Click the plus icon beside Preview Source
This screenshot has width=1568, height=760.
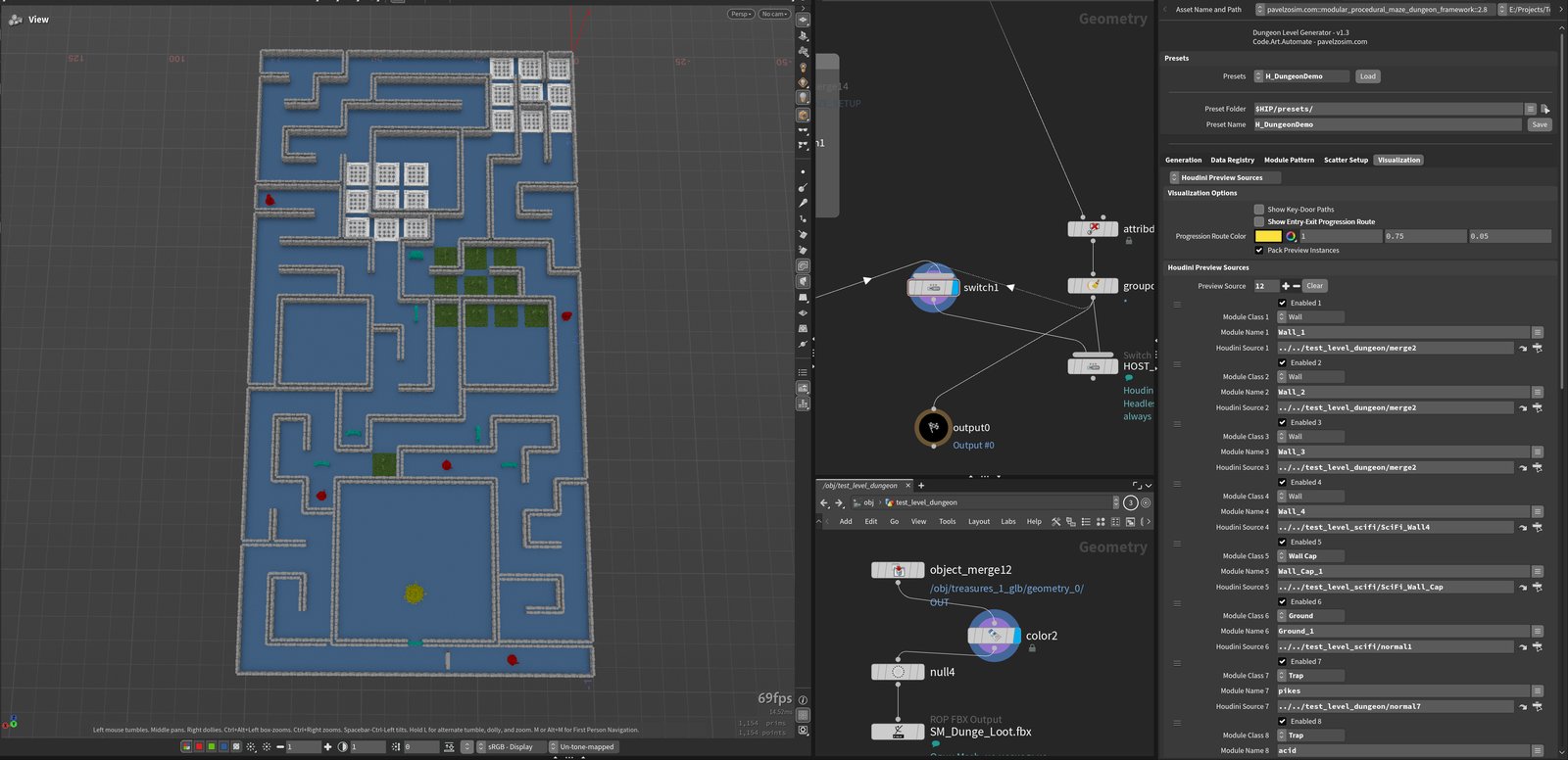pyautogui.click(x=1286, y=286)
